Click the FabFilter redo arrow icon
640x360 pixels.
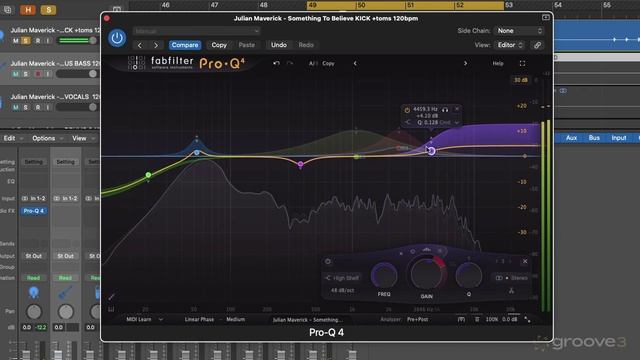(290, 63)
